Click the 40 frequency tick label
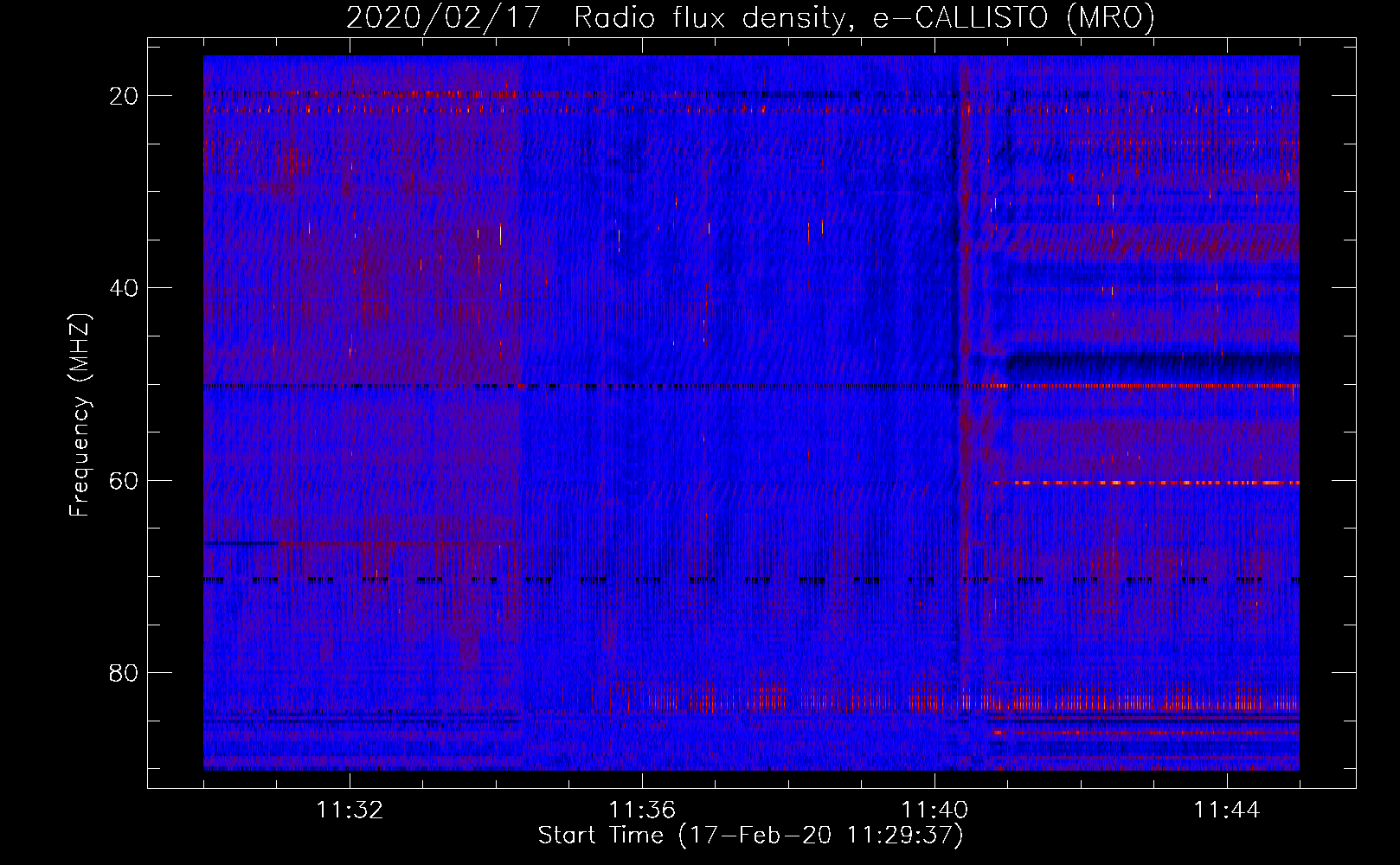 point(125,288)
